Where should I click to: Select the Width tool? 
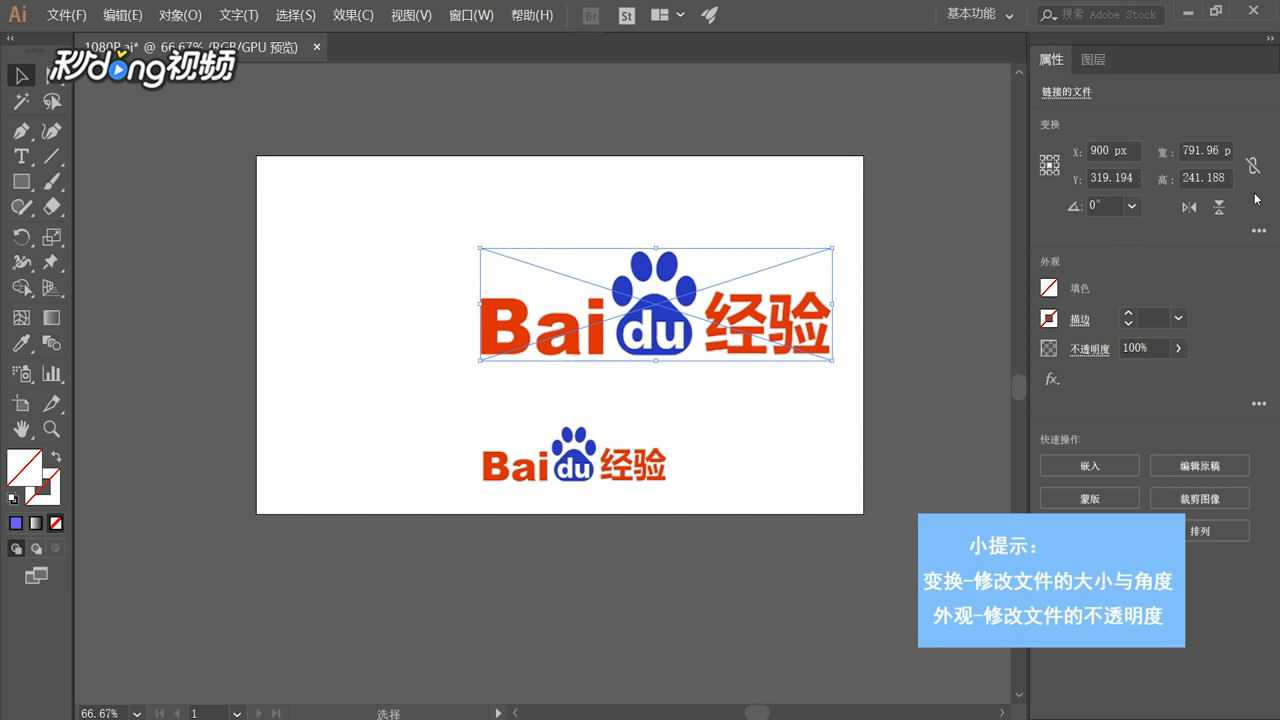point(21,262)
